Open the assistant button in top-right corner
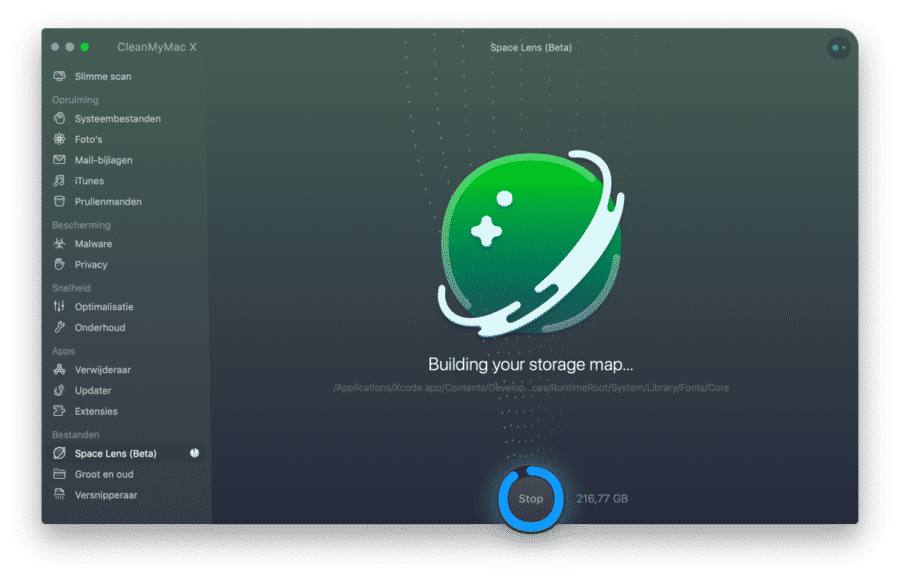The height and width of the screenshot is (579, 900). coord(839,48)
